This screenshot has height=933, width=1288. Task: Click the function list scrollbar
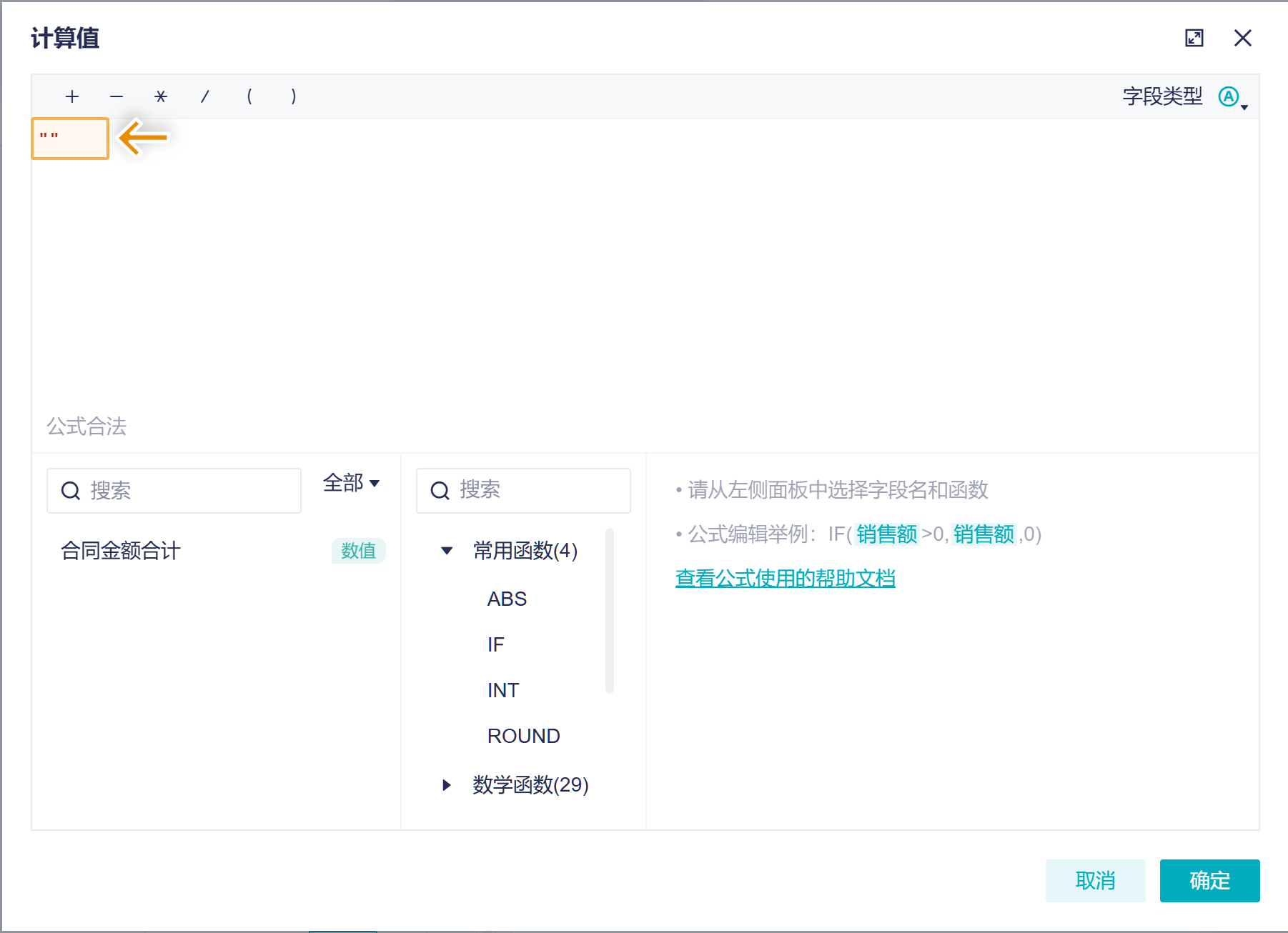click(610, 611)
